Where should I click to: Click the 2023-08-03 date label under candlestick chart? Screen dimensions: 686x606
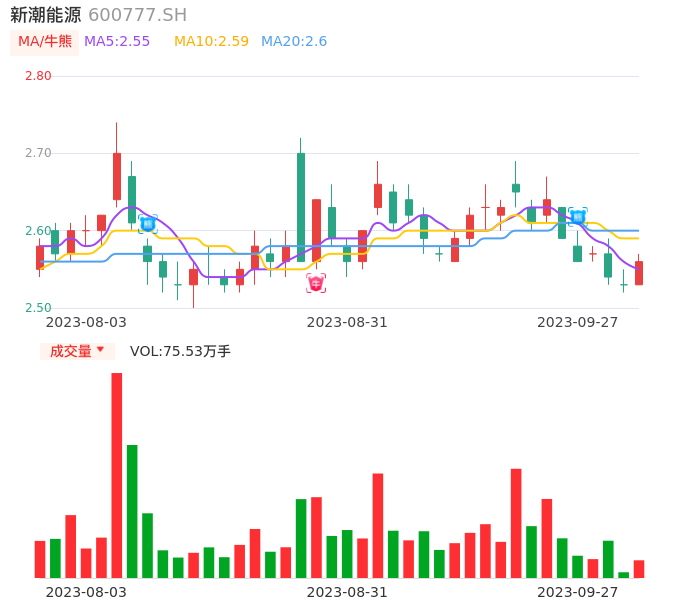tap(86, 322)
